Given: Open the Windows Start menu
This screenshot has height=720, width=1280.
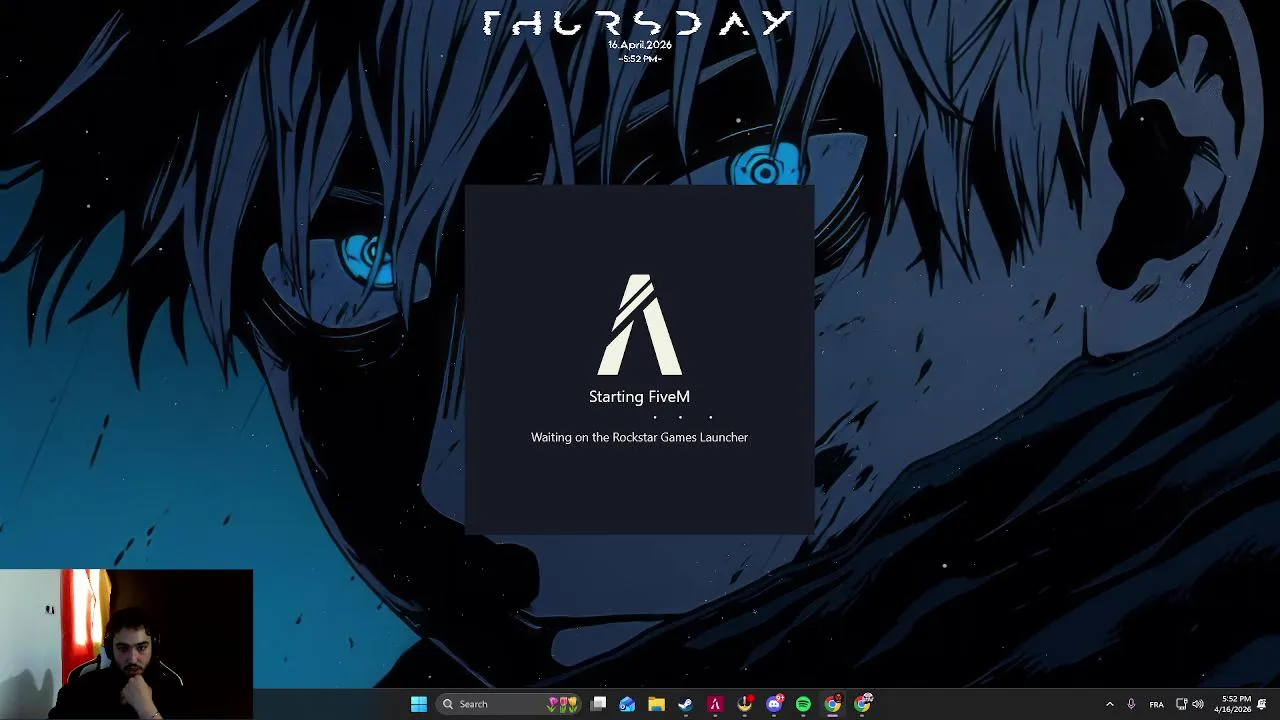Looking at the screenshot, I should click(419, 704).
